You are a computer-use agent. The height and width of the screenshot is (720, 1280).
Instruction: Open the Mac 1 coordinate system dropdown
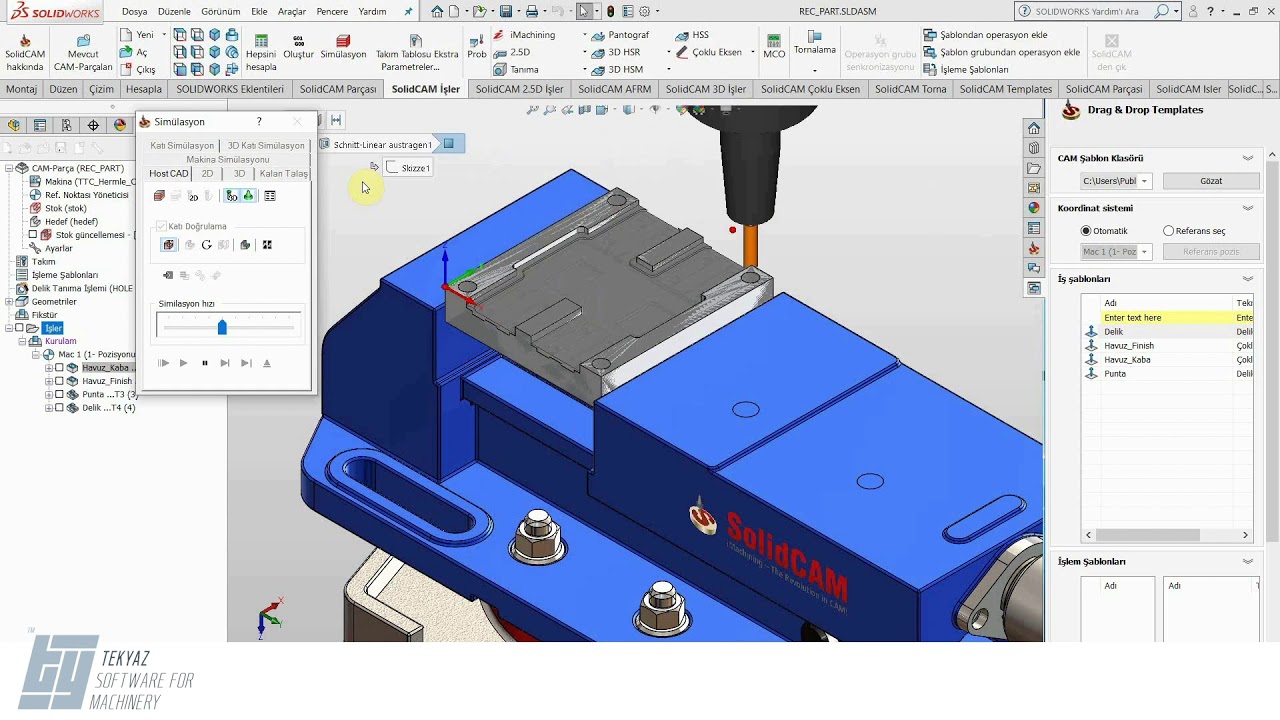point(1145,252)
